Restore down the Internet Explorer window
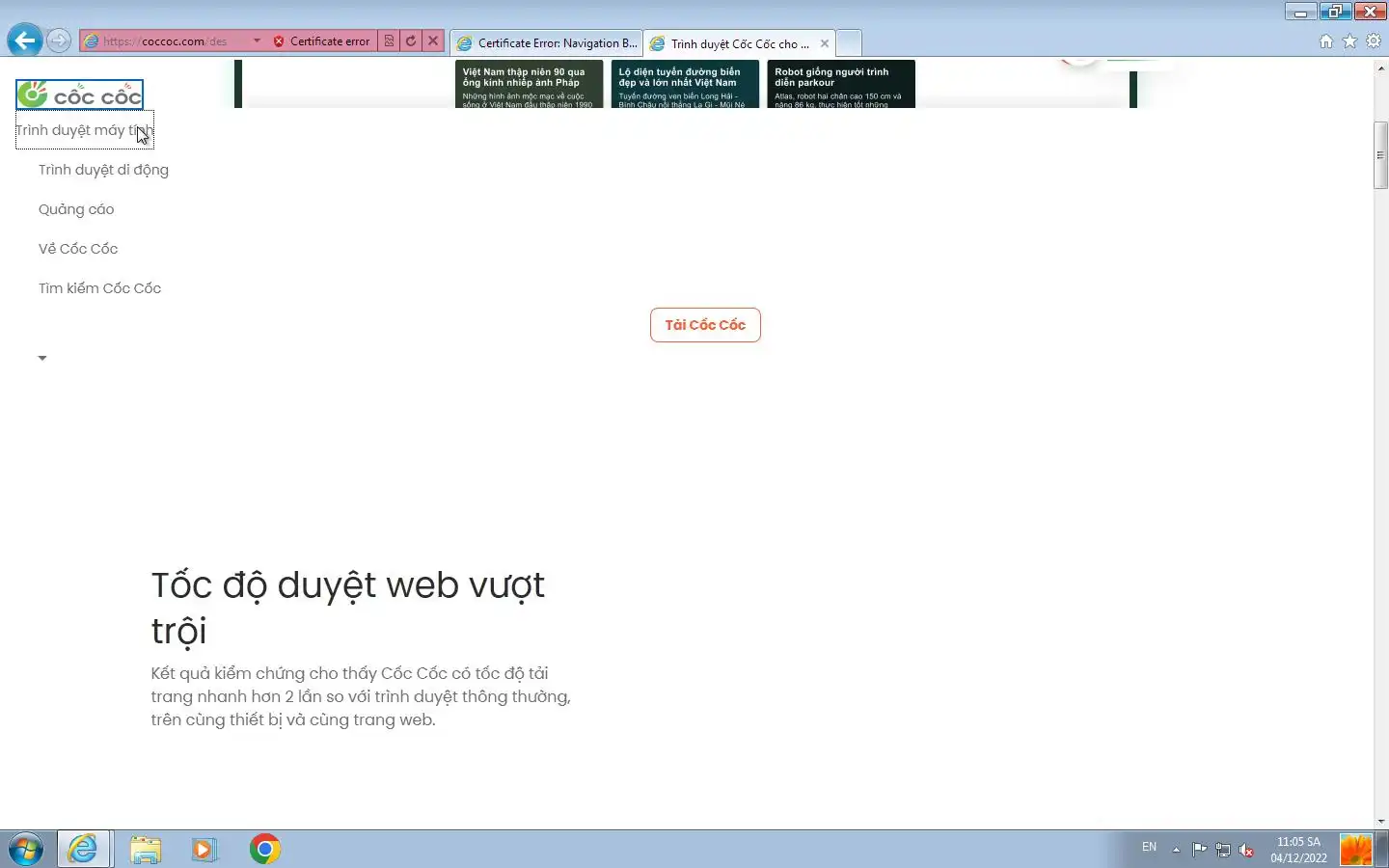Screen dimensions: 1389x868 pyautogui.click(x=1335, y=12)
